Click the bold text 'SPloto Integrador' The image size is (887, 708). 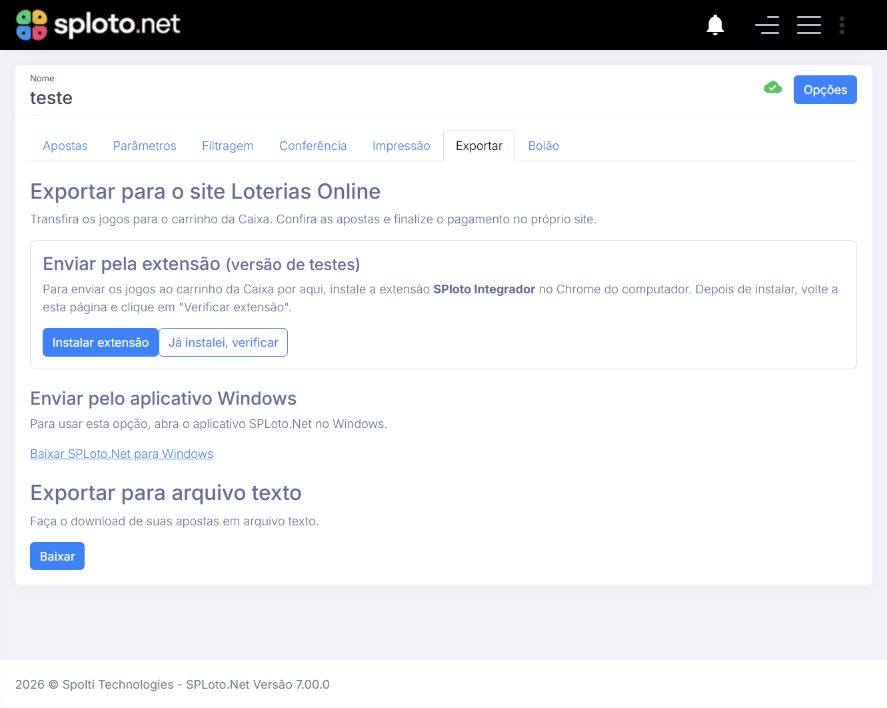[484, 289]
